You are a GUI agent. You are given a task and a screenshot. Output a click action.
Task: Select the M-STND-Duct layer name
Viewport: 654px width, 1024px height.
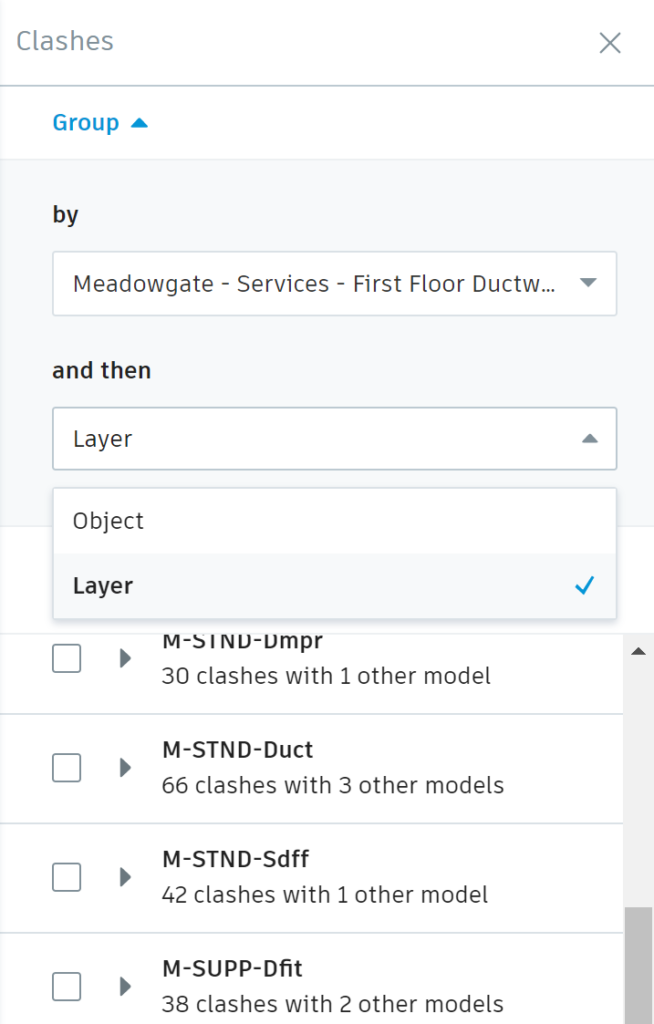click(238, 750)
